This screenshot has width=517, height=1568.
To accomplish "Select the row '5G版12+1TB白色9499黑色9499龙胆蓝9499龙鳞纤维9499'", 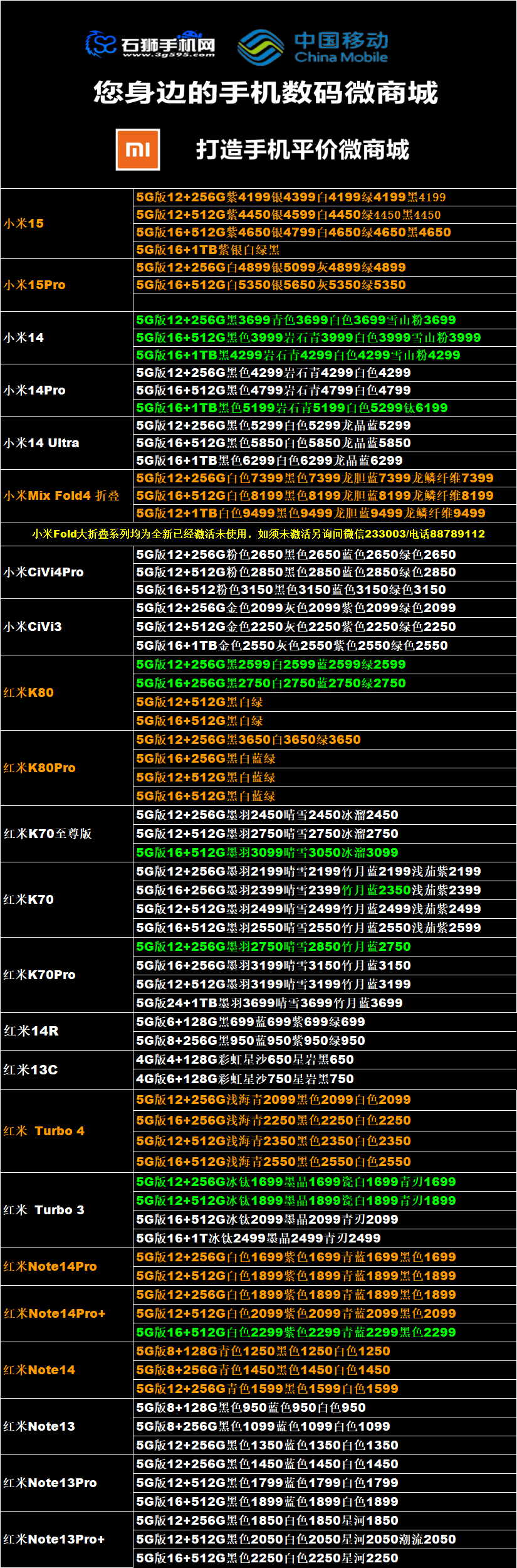I will point(325,513).
